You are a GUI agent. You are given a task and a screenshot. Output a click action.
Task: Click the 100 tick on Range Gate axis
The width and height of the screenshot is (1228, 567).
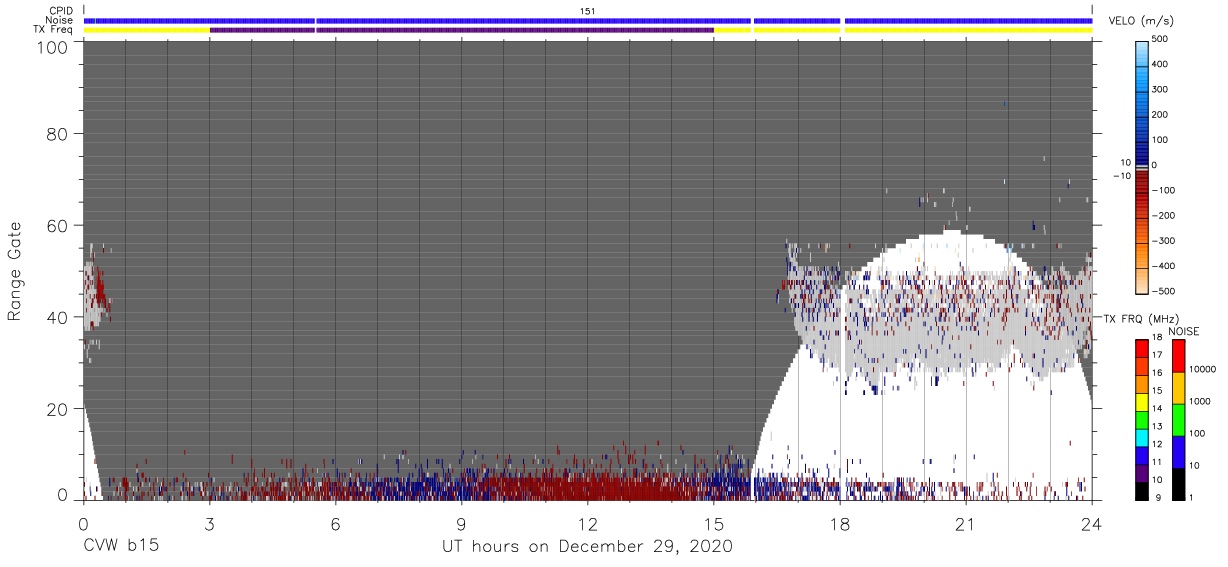click(53, 46)
